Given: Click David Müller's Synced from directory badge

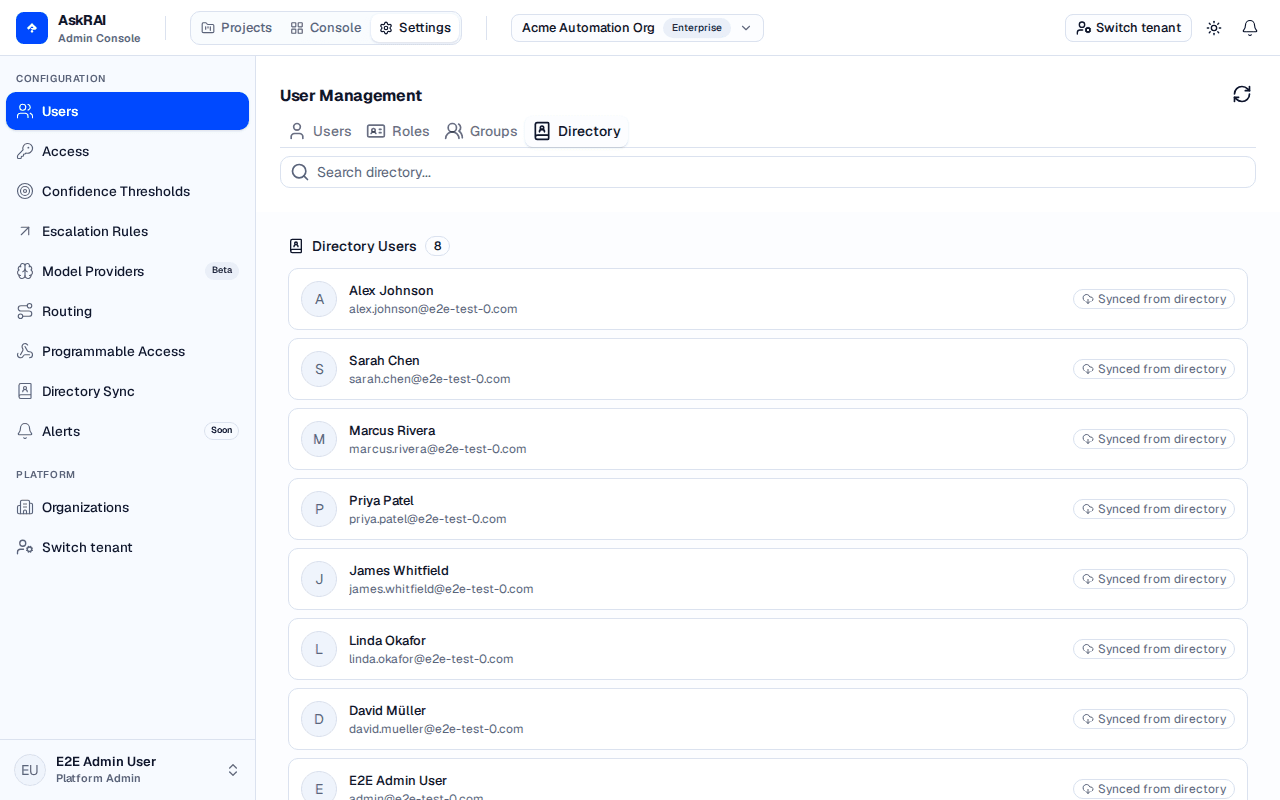Looking at the screenshot, I should coord(1154,719).
